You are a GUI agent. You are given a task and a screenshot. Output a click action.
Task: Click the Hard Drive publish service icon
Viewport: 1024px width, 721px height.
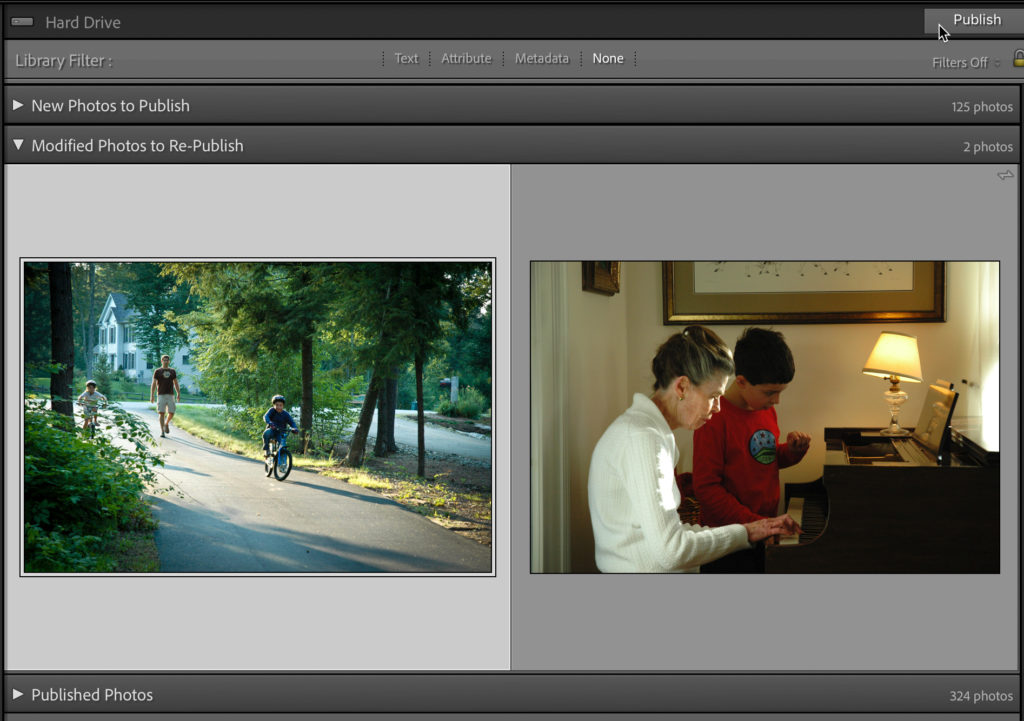click(22, 22)
